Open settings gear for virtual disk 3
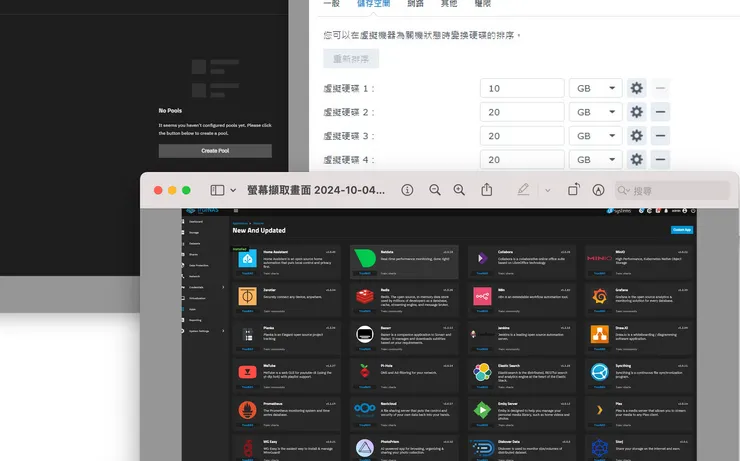The width and height of the screenshot is (740, 461). pyautogui.click(x=637, y=136)
